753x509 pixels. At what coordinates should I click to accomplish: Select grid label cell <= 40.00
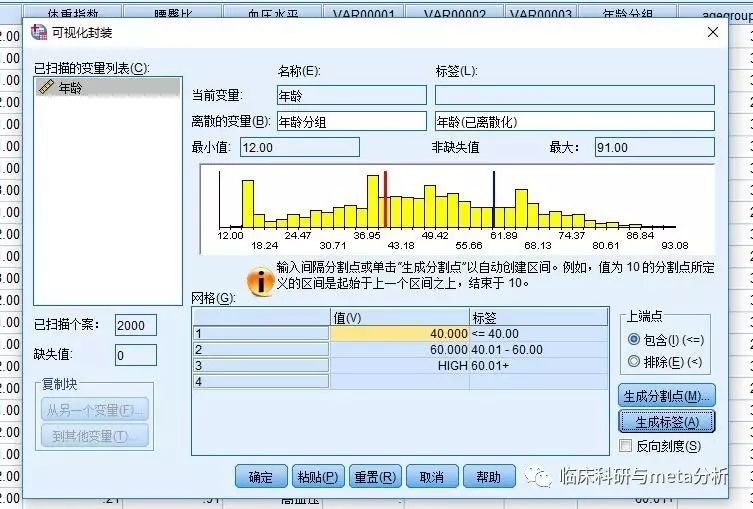pos(539,333)
